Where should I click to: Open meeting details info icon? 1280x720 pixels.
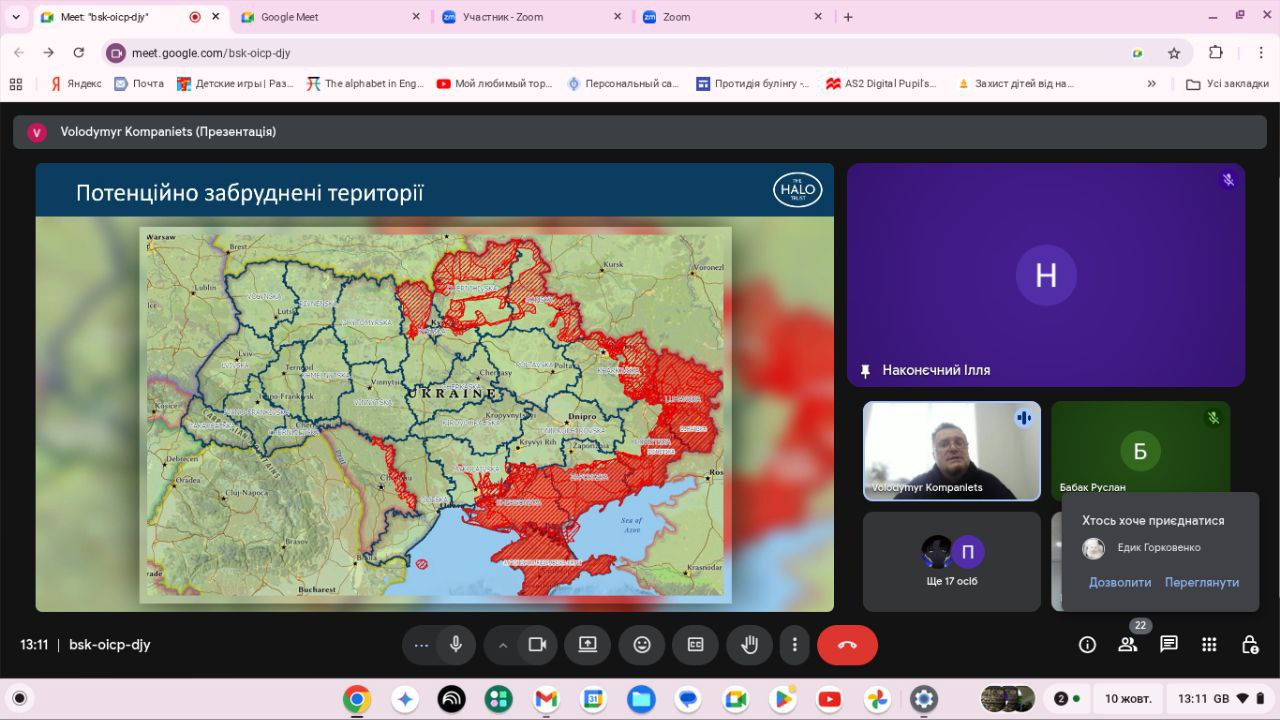[1087, 645]
